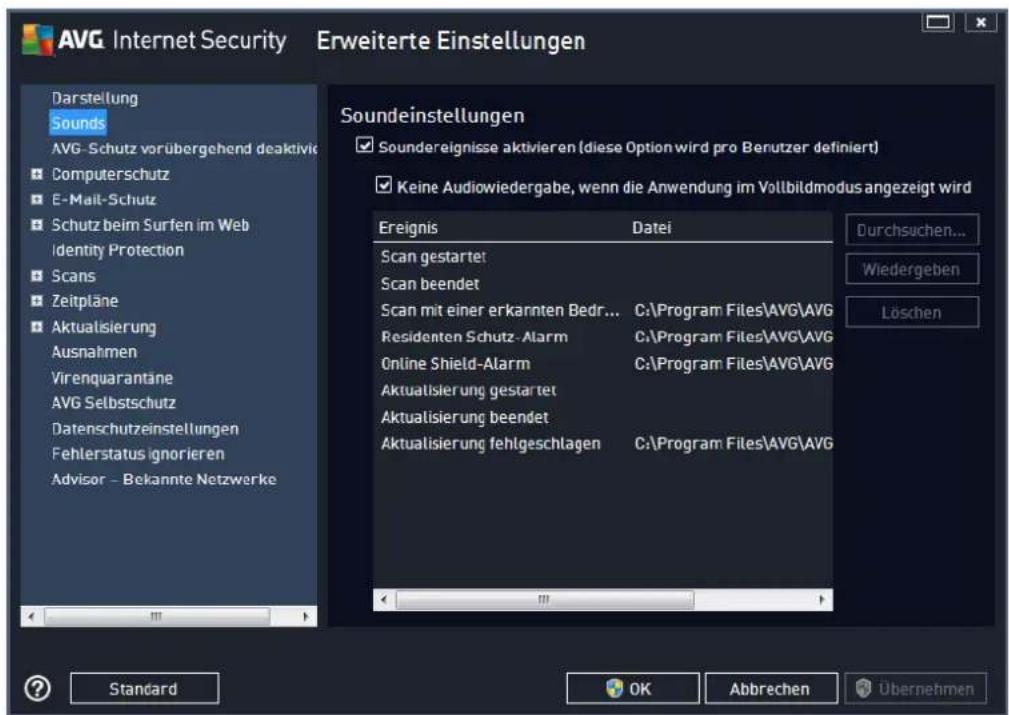Image resolution: width=1009 pixels, height=715 pixels.
Task: Select the Online Shield-Alarm row
Action: (603, 364)
